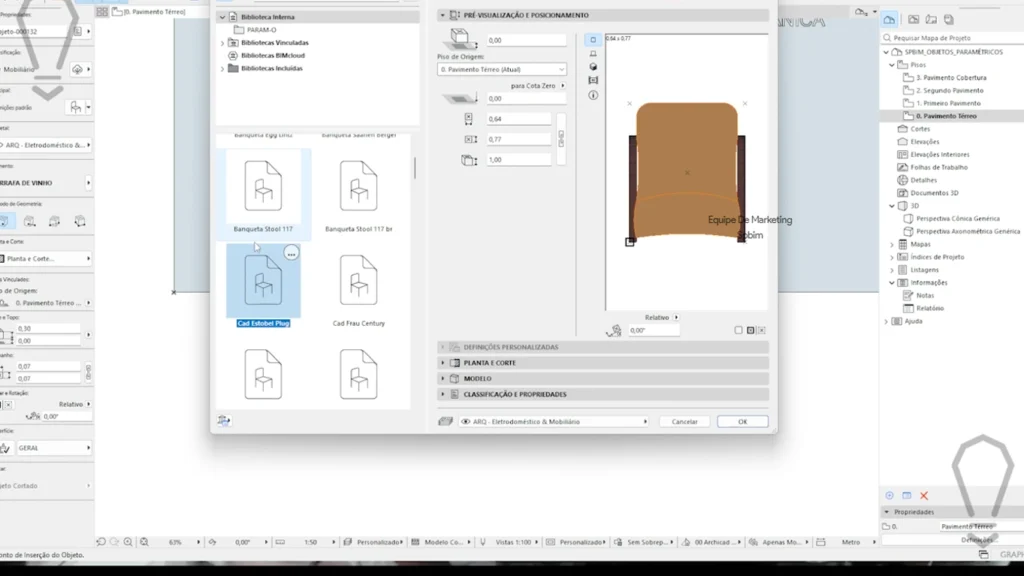The image size is (1024, 576).
Task: Click the red delete icon in navigator
Action: [924, 496]
